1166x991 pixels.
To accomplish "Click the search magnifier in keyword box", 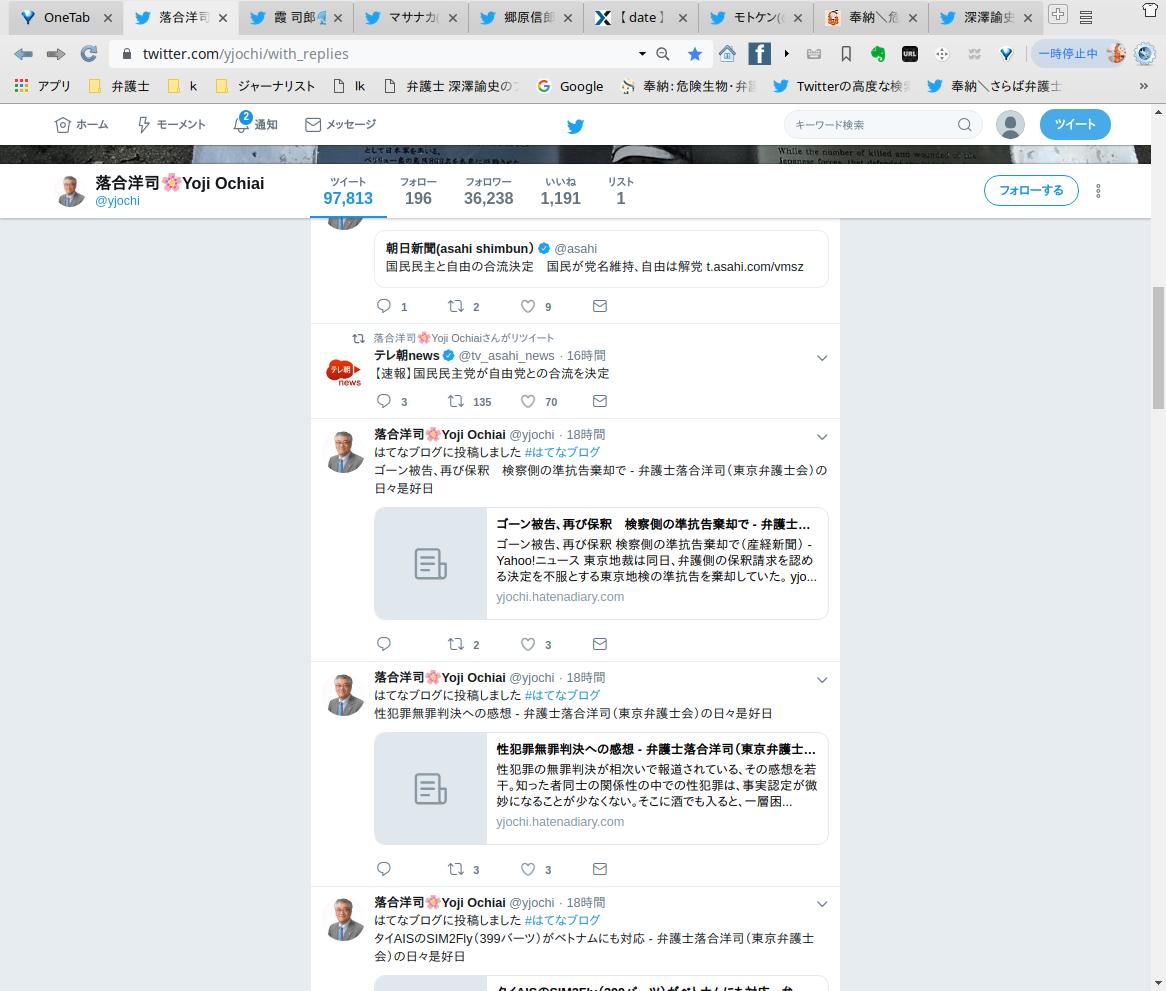I will coord(964,124).
